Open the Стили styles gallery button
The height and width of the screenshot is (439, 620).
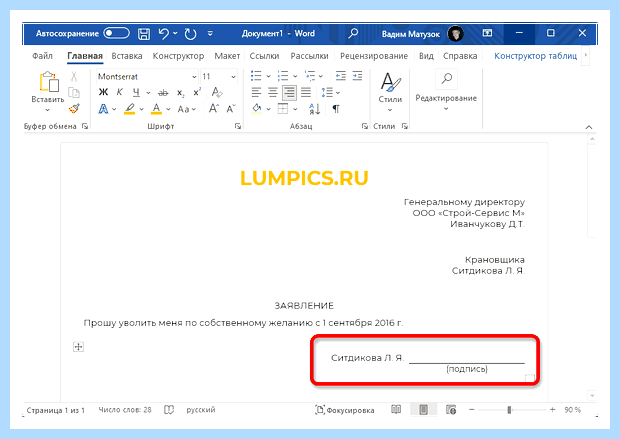[390, 92]
